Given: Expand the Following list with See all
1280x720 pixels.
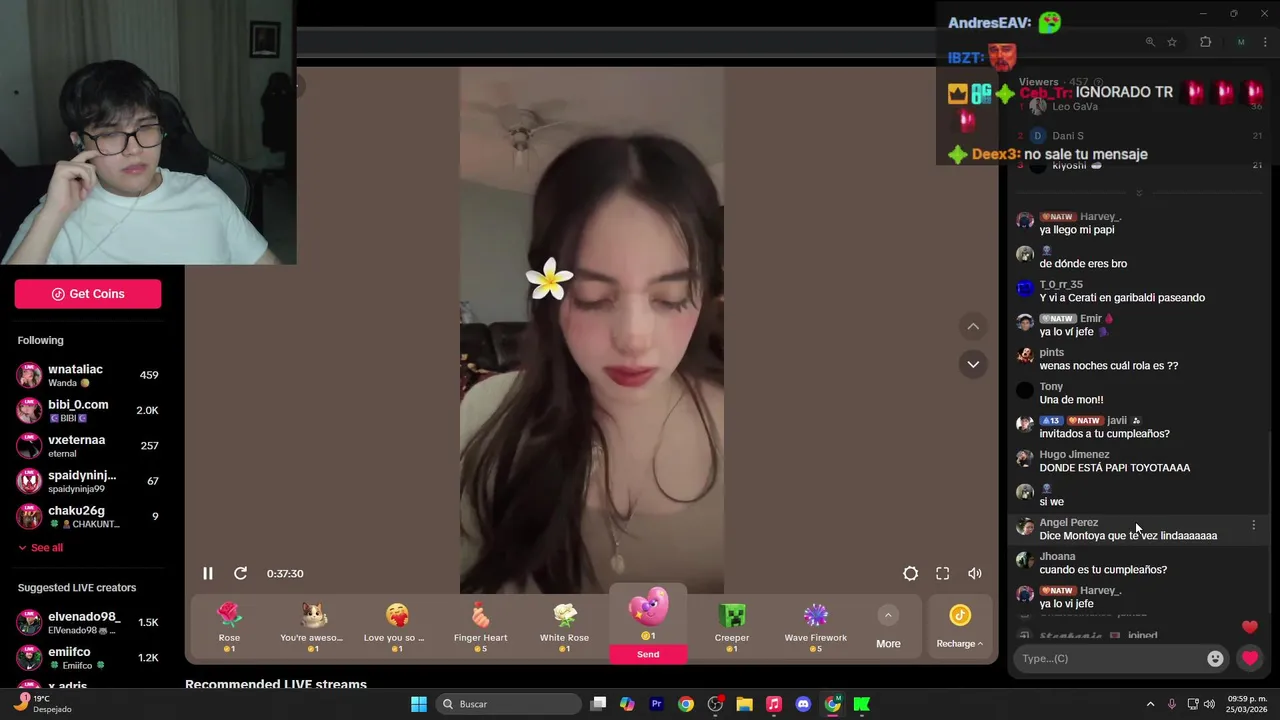Looking at the screenshot, I should (40, 548).
